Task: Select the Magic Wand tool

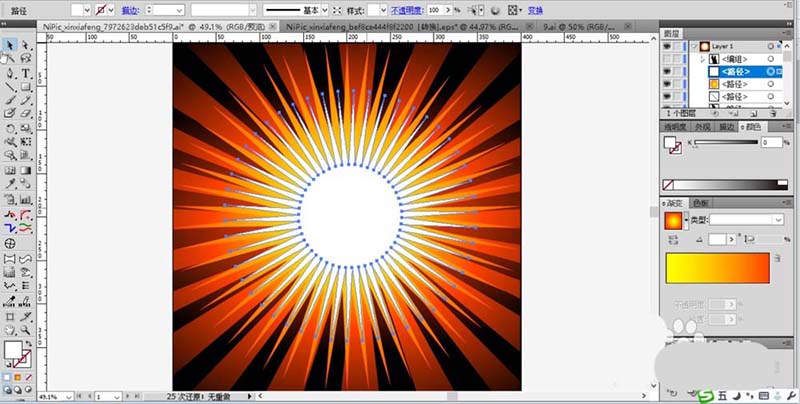Action: click(x=9, y=59)
